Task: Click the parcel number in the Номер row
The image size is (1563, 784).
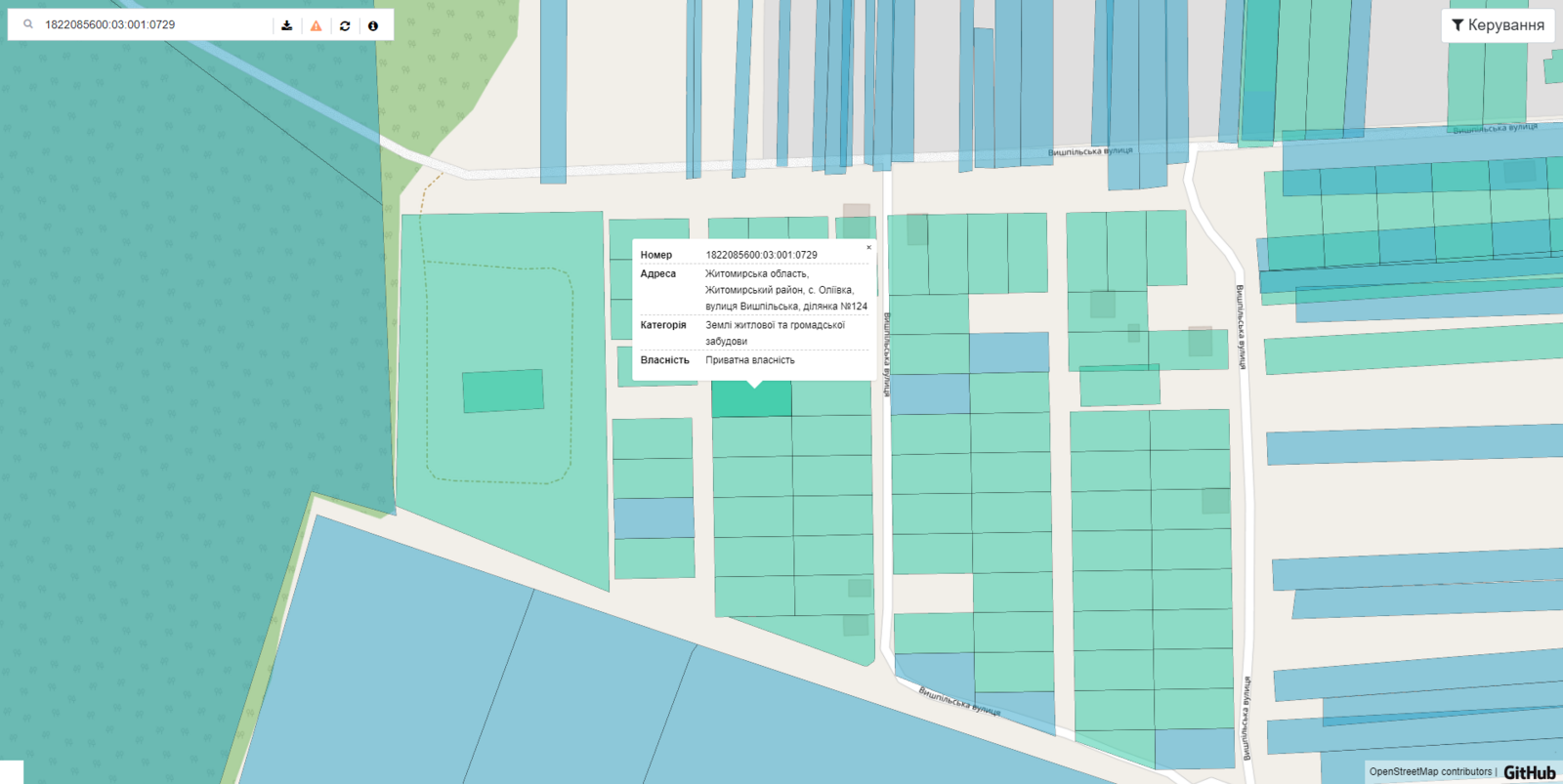Action: 761,255
